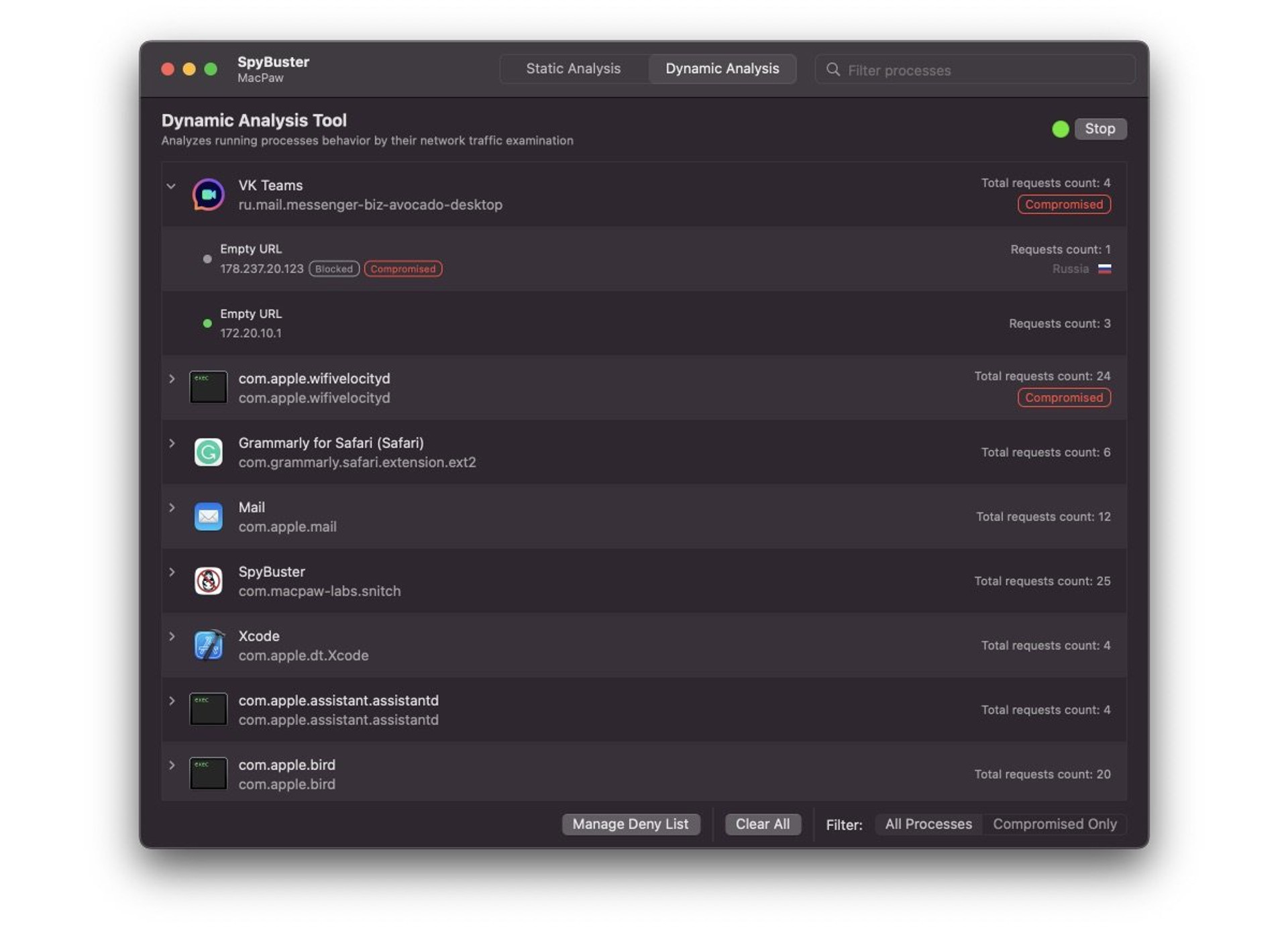Expand the com.apple.wifivelocityd row
Screen dimensions: 1288x927
172,378
